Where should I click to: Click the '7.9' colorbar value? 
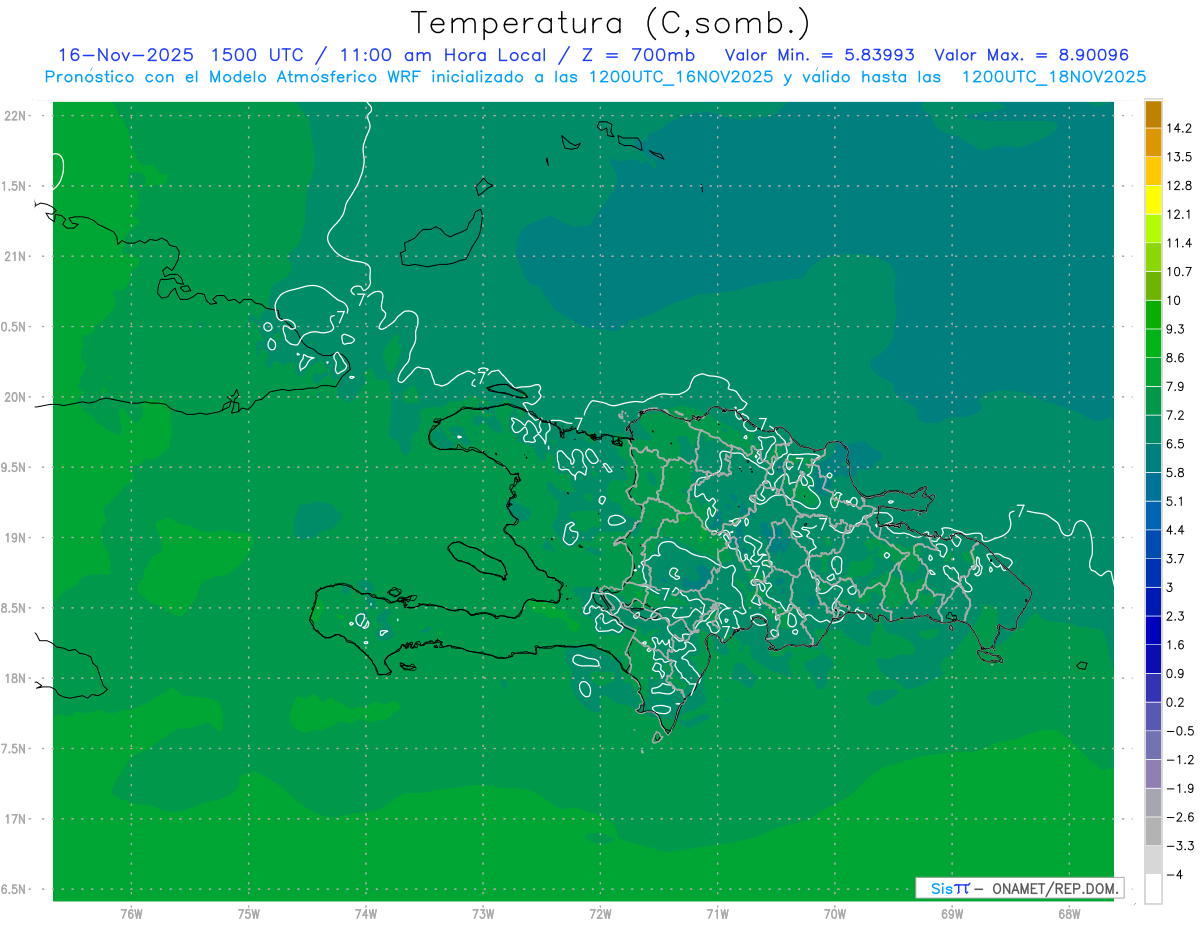pyautogui.click(x=1175, y=386)
